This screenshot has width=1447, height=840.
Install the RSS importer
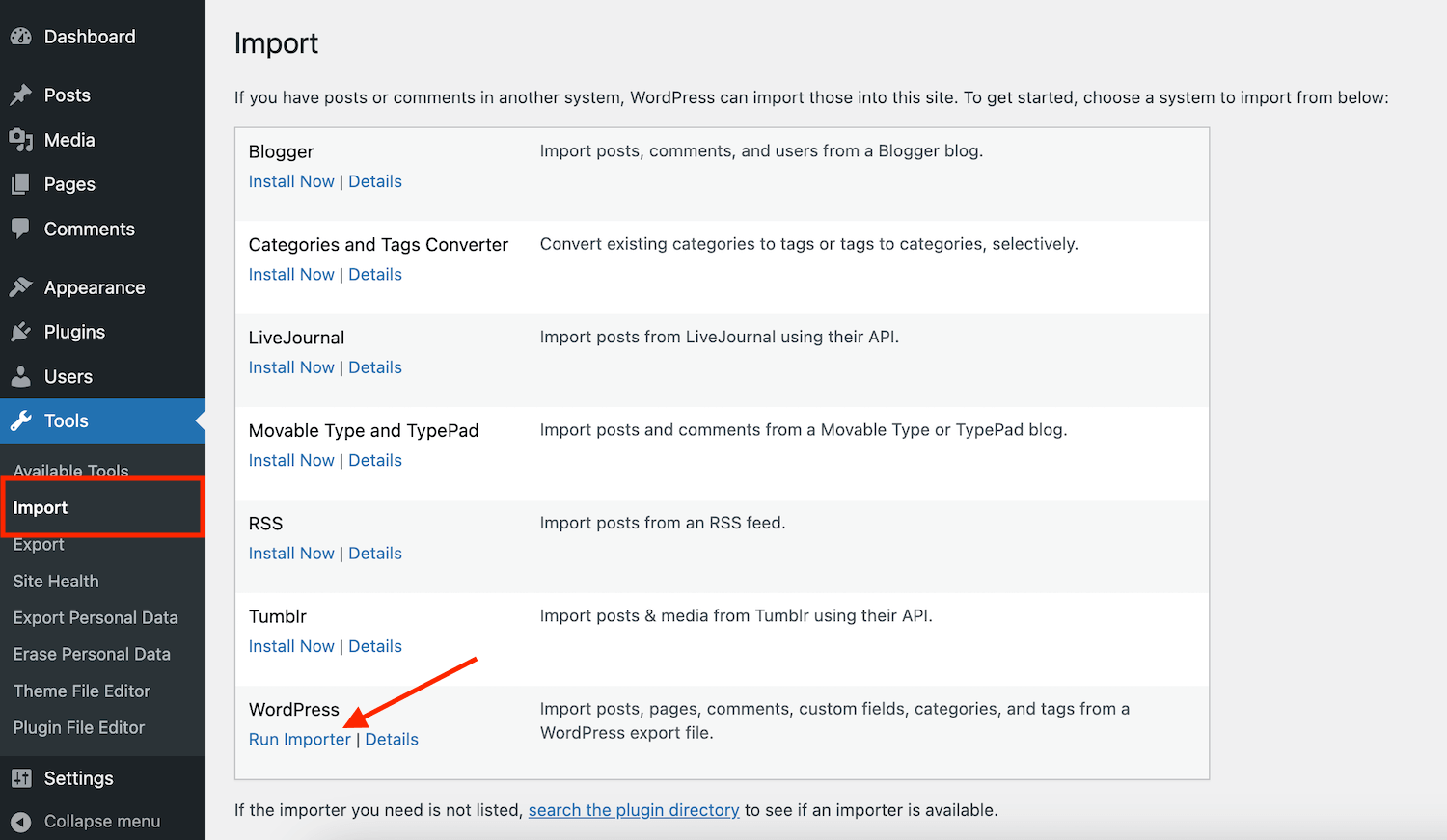coord(291,554)
